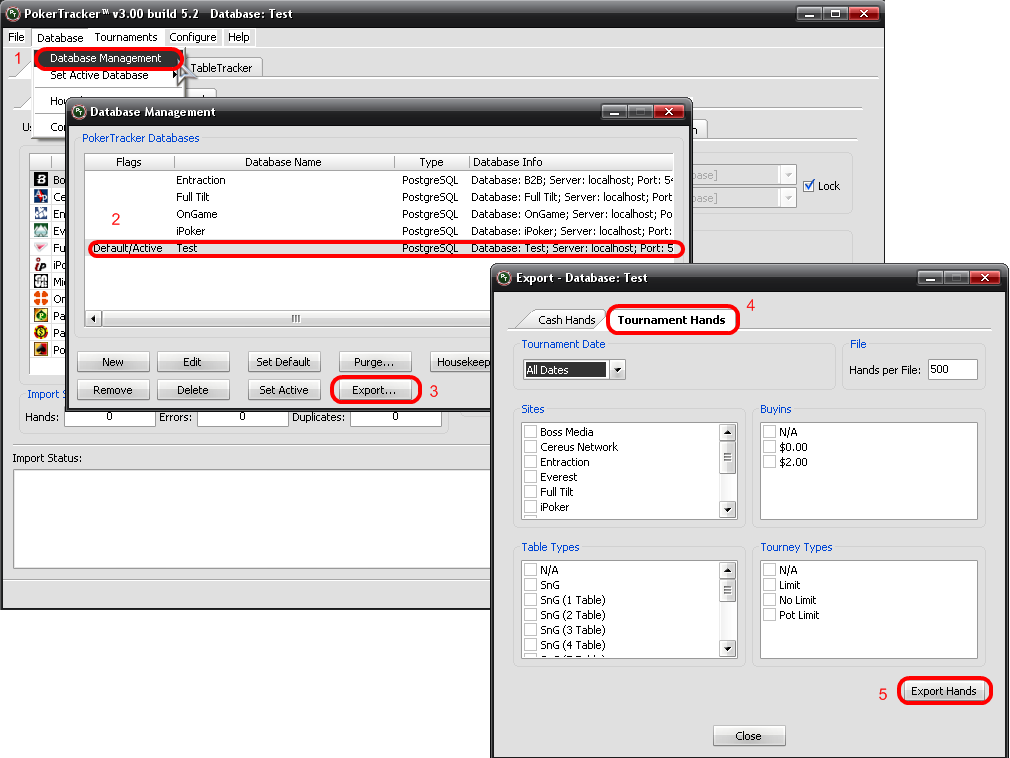Click the Microgaming site icon
1010x758 pixels.
pos(41,281)
